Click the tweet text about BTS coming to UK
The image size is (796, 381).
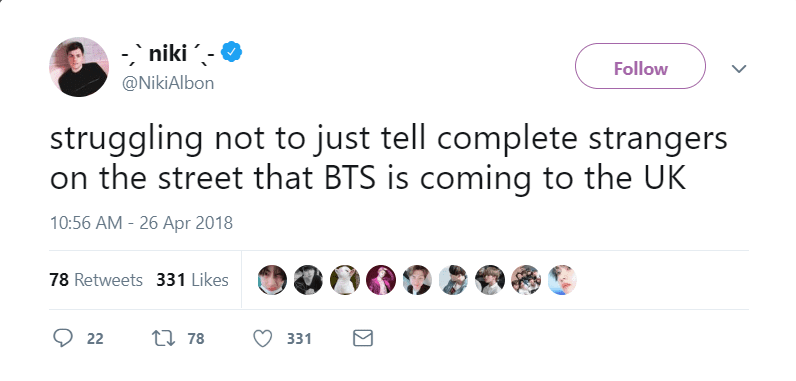[x=388, y=158]
